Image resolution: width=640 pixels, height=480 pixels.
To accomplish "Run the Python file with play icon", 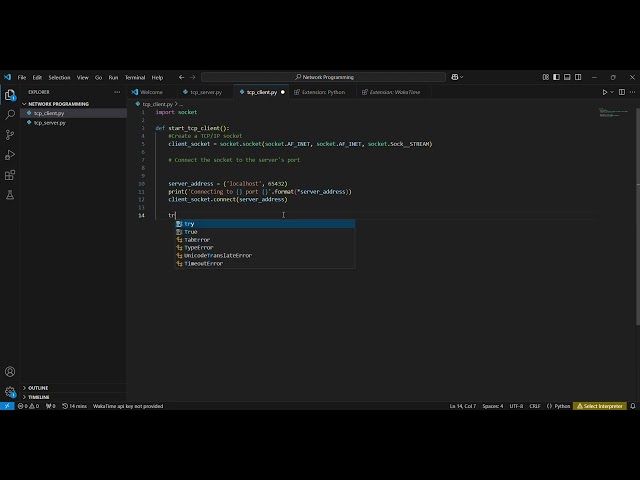I will pyautogui.click(x=605, y=92).
